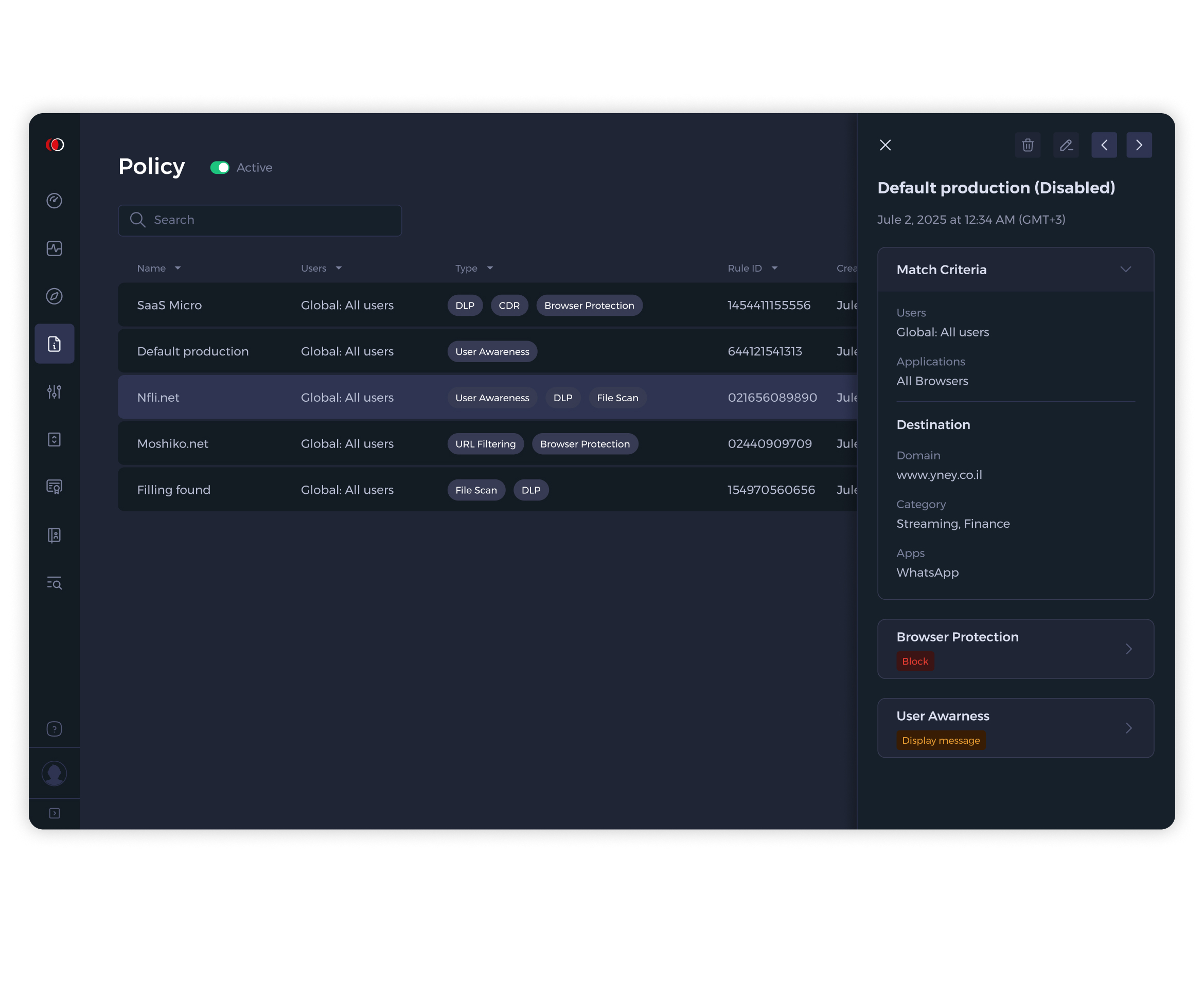1204x1001 pixels.
Task: Open the dashboard gauge icon
Action: tap(55, 201)
